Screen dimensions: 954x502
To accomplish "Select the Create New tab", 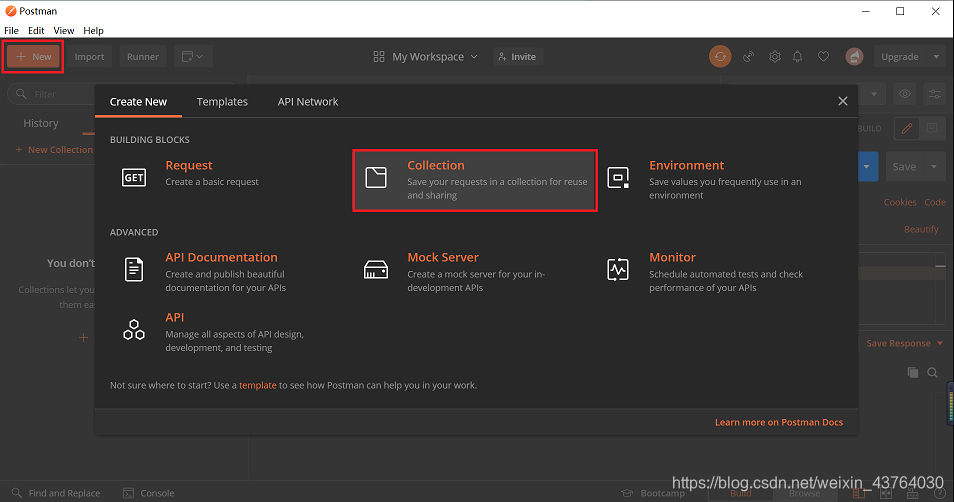I will [138, 102].
